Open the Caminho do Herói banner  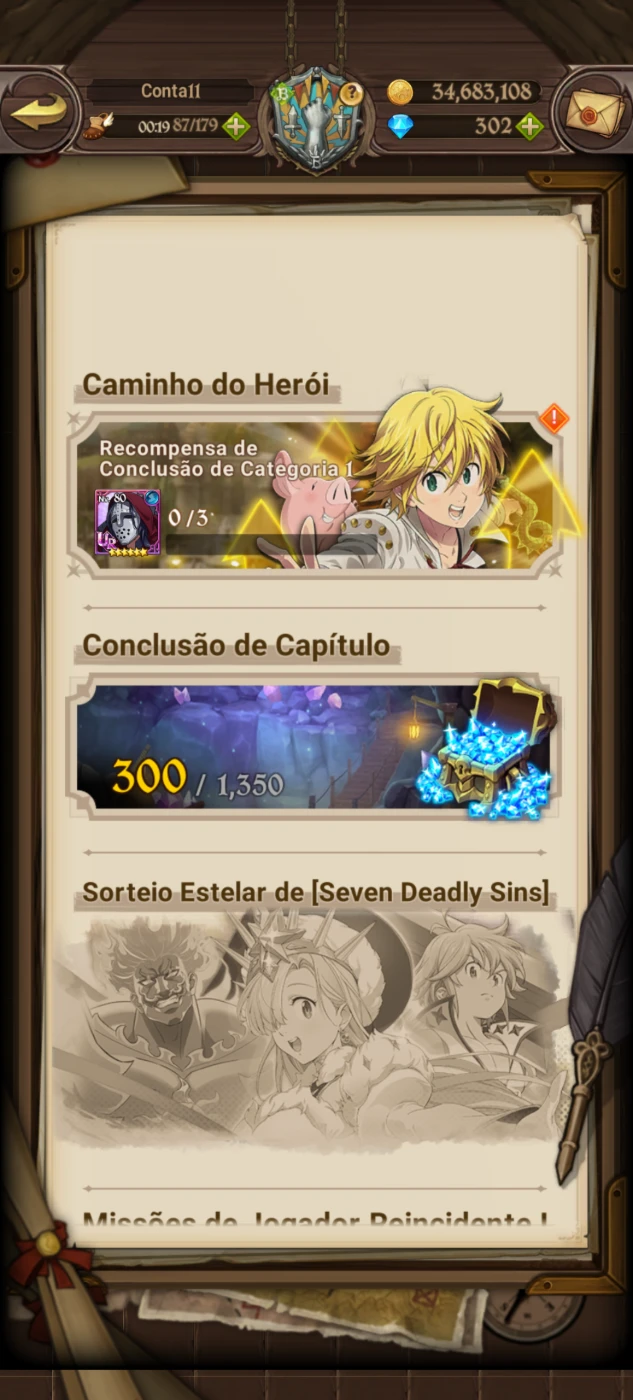coord(316,495)
